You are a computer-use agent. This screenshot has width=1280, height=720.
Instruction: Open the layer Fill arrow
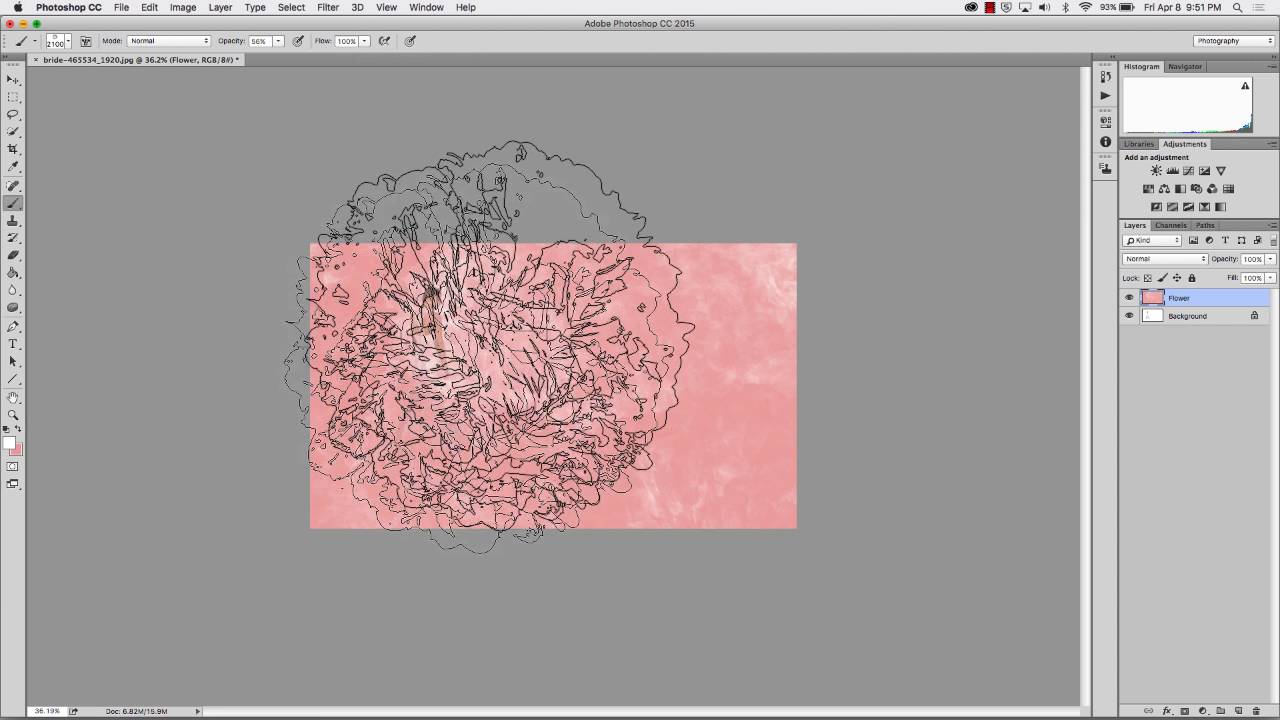1270,278
